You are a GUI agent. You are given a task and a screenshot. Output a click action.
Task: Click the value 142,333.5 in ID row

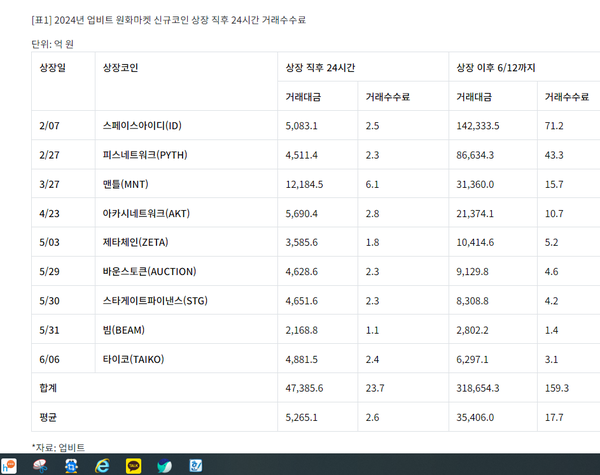click(x=478, y=126)
